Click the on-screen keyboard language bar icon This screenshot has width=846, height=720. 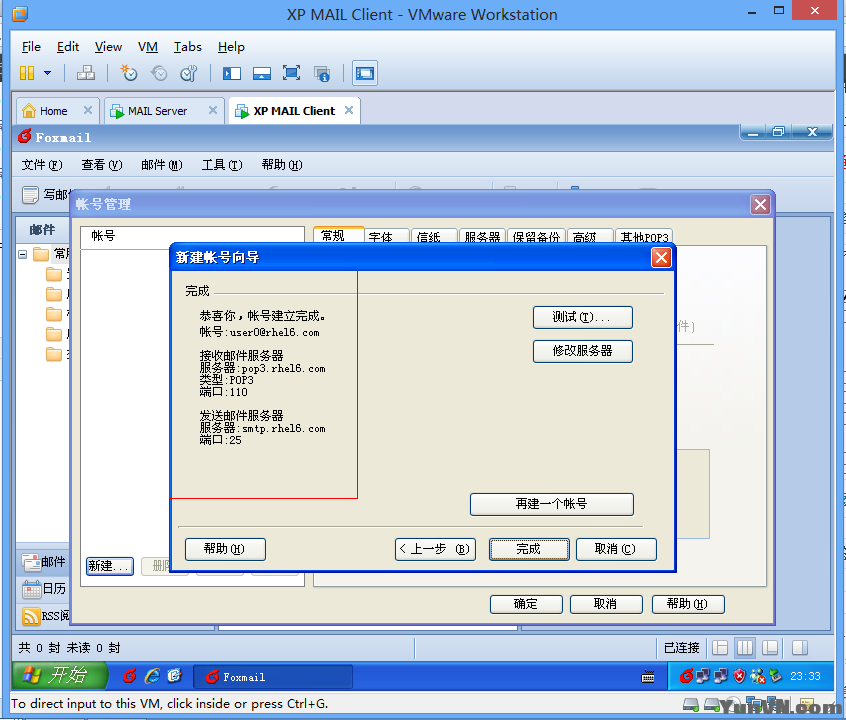(647, 677)
